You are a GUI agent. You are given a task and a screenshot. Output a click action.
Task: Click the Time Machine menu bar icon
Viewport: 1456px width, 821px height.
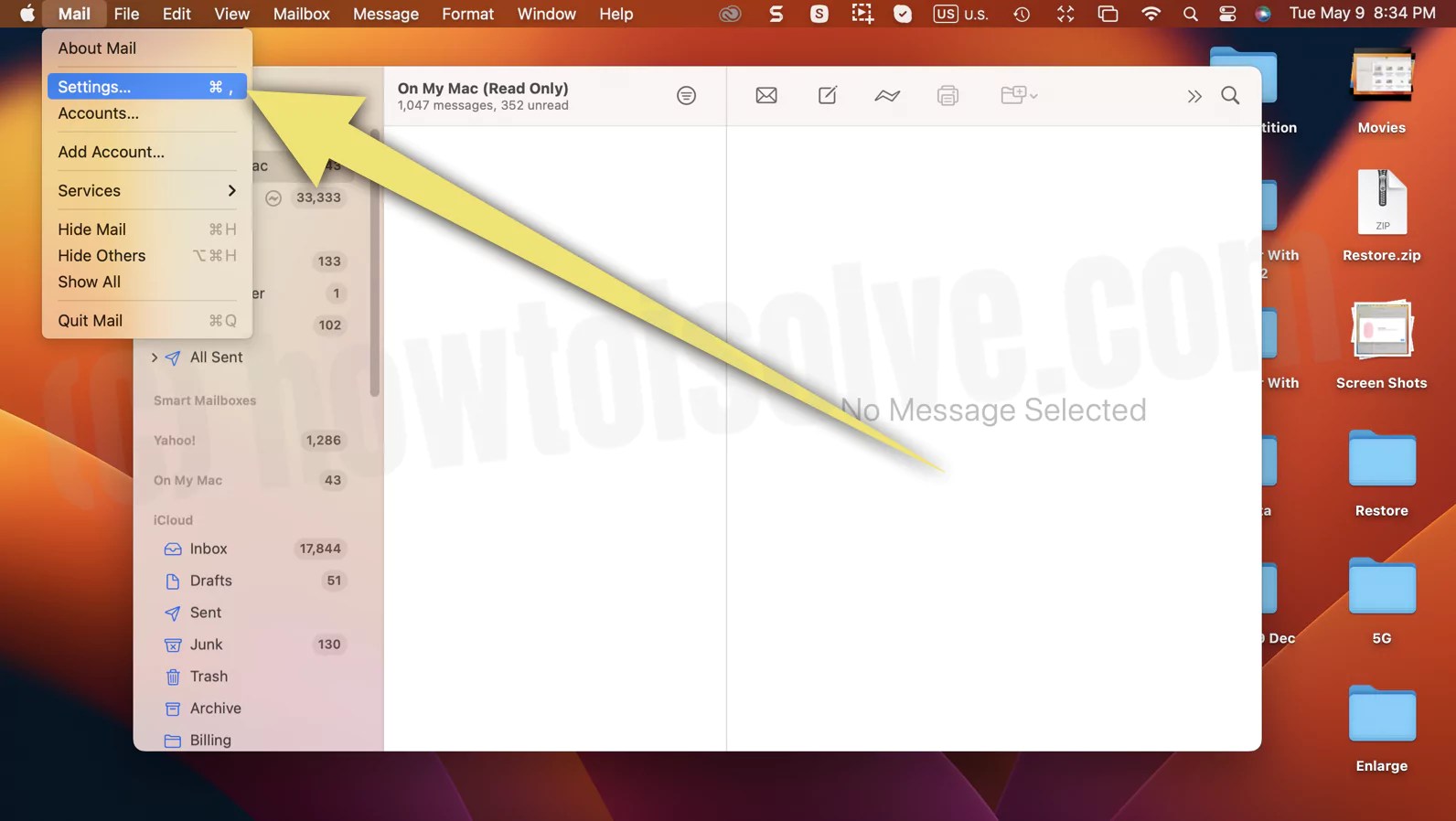(1022, 14)
